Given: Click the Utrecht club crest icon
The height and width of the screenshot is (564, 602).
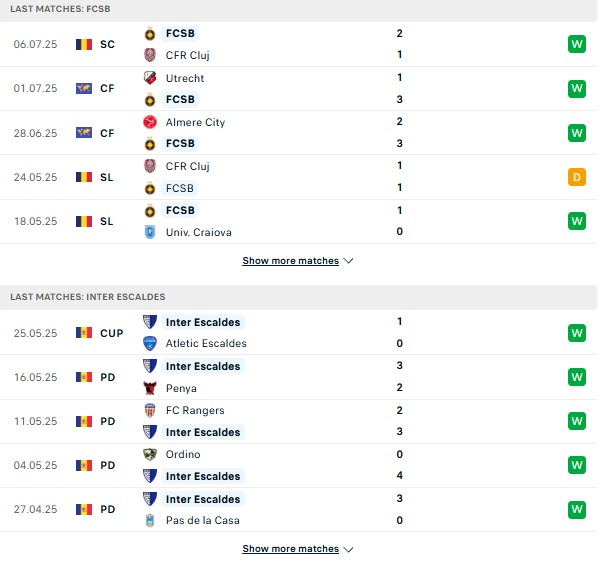Looking at the screenshot, I should coord(150,78).
